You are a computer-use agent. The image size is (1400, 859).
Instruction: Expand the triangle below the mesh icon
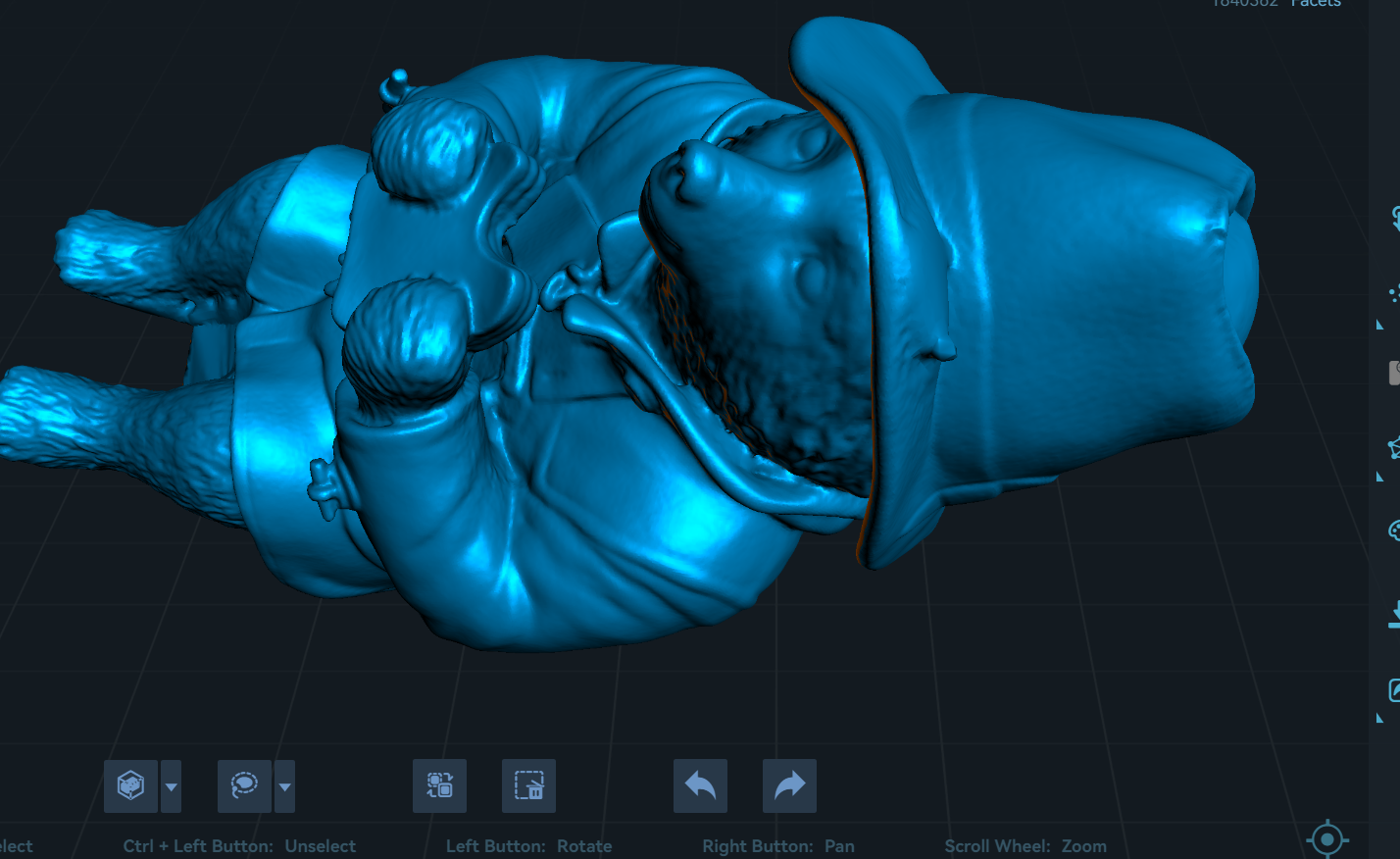[x=1380, y=478]
